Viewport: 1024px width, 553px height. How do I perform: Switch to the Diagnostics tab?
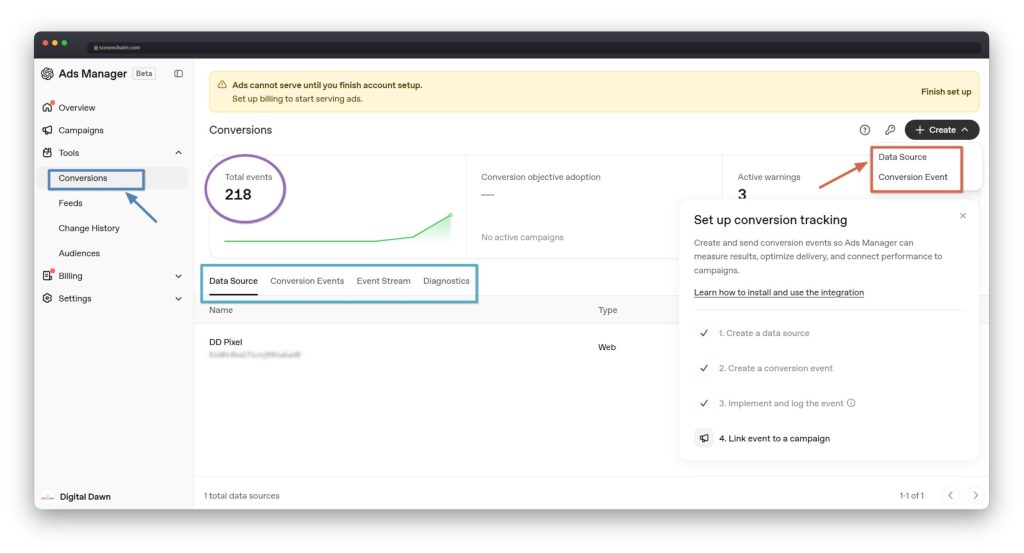pyautogui.click(x=446, y=281)
